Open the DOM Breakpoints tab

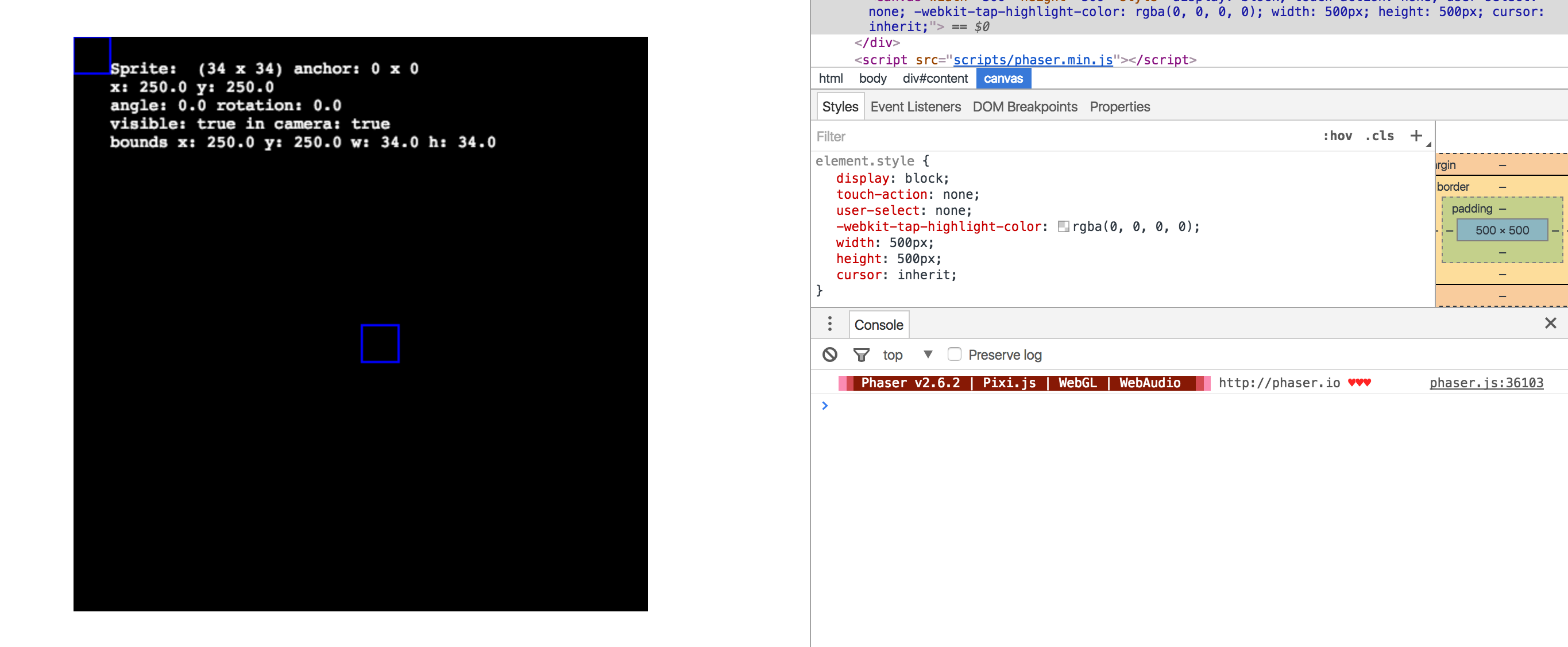(1025, 107)
